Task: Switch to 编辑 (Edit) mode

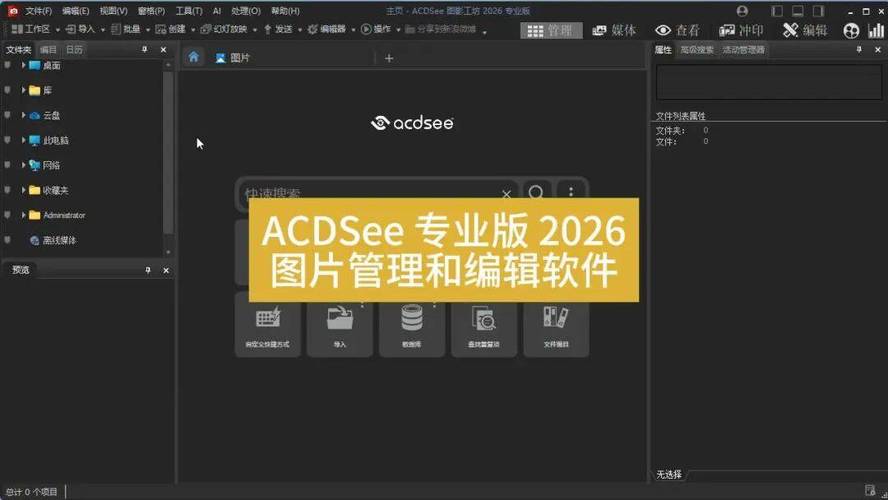Action: tap(805, 31)
